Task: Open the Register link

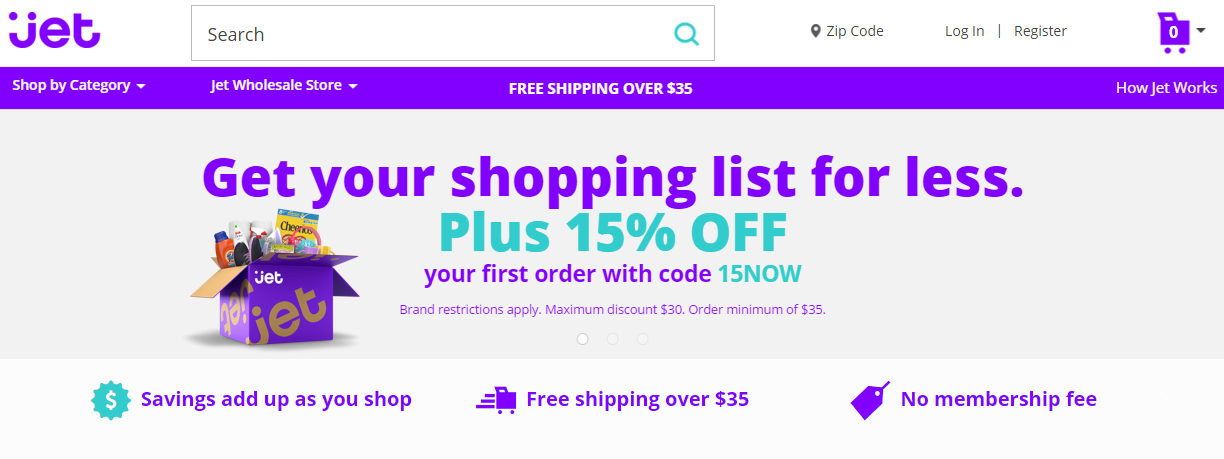Action: (1040, 31)
